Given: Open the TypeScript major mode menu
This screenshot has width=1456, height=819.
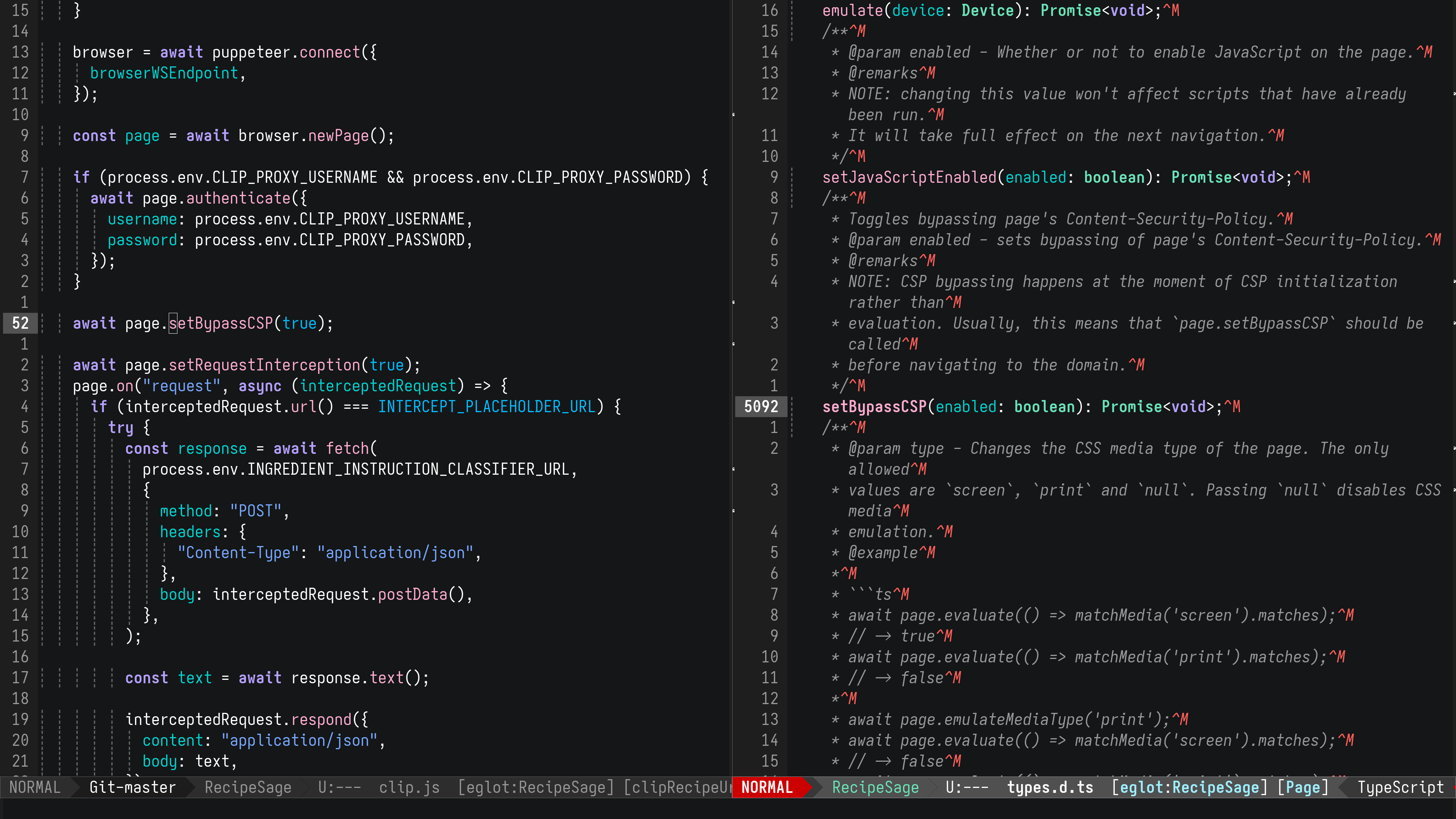Looking at the screenshot, I should pyautogui.click(x=1400, y=788).
